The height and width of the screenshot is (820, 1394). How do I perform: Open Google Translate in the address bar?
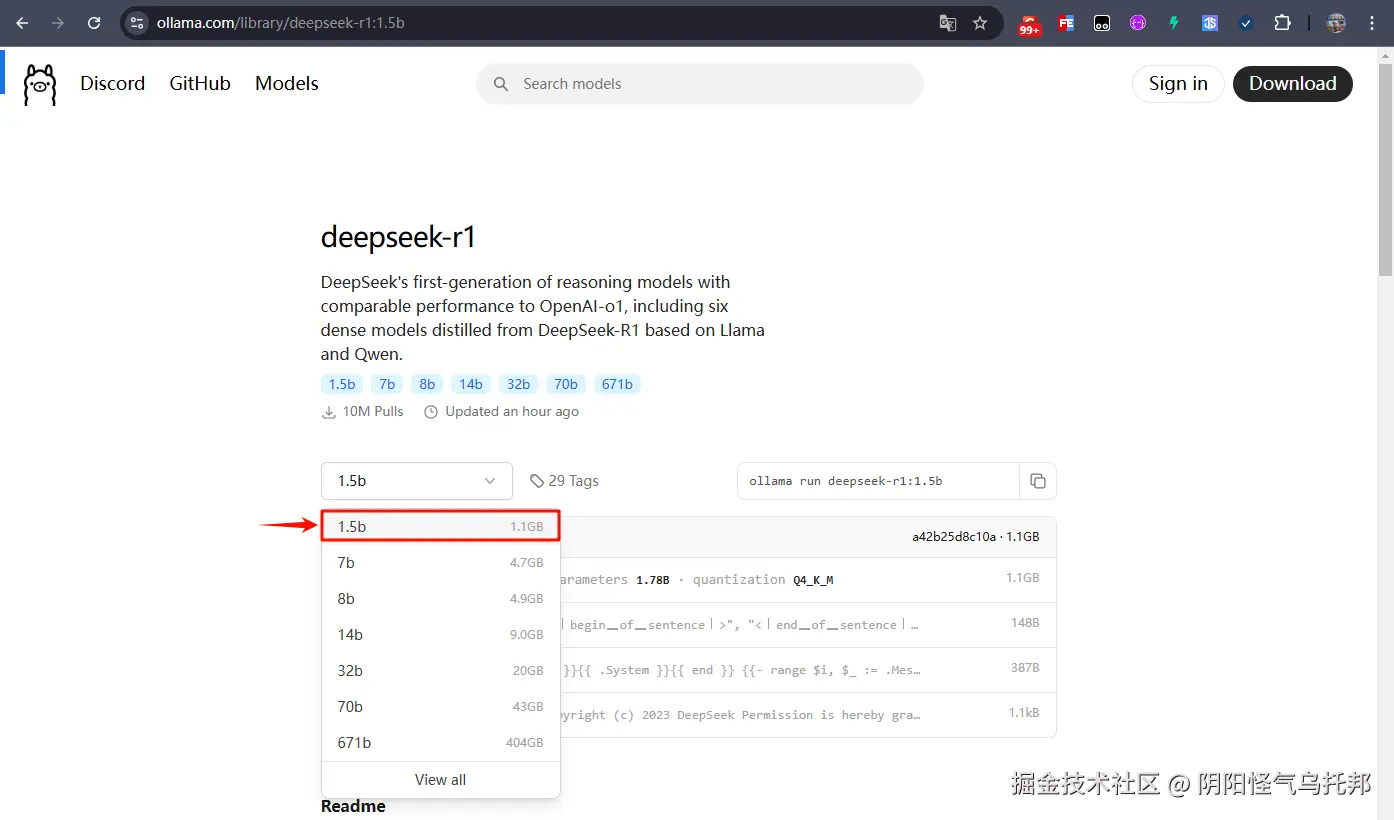pos(947,22)
